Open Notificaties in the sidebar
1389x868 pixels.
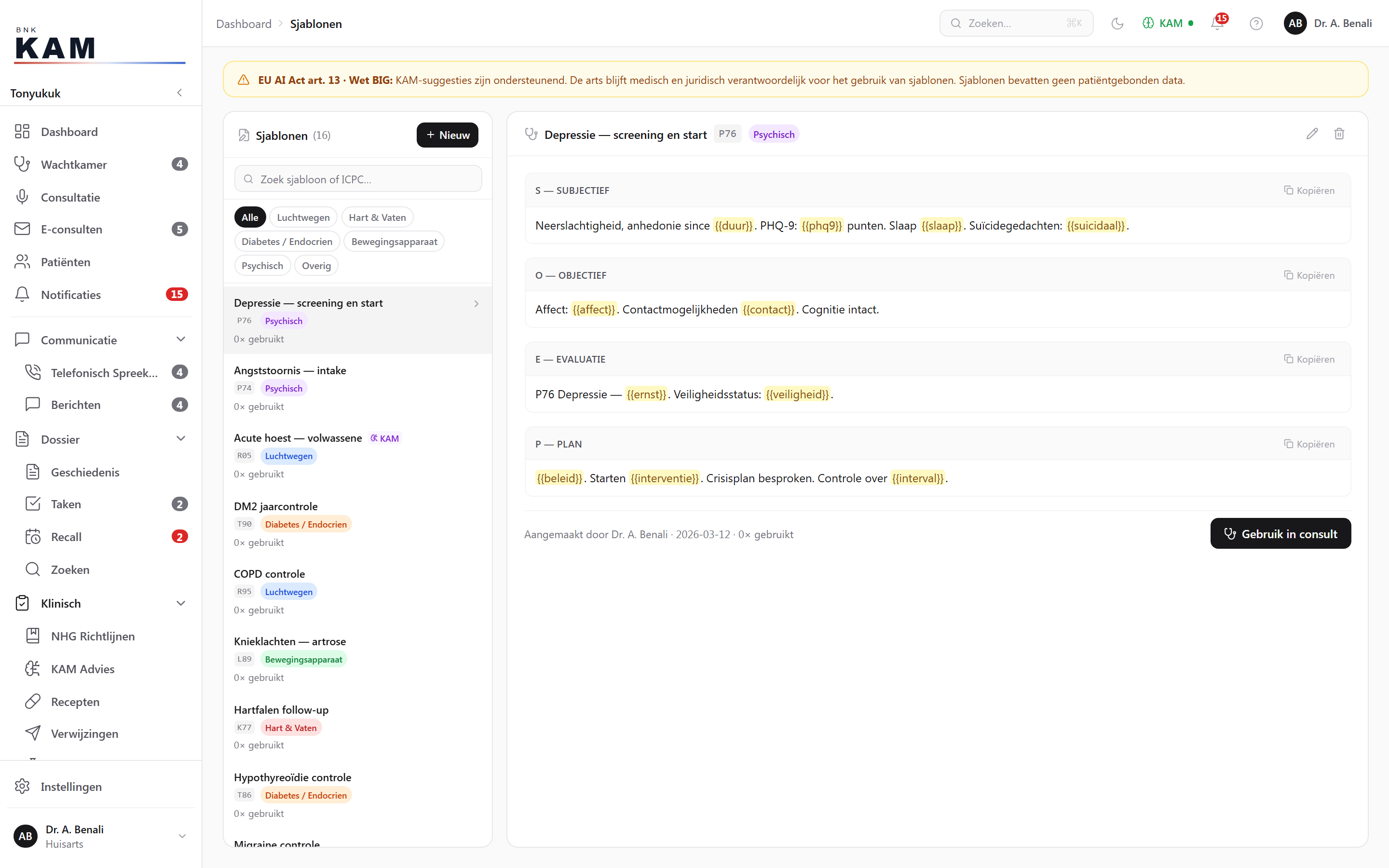[100, 295]
